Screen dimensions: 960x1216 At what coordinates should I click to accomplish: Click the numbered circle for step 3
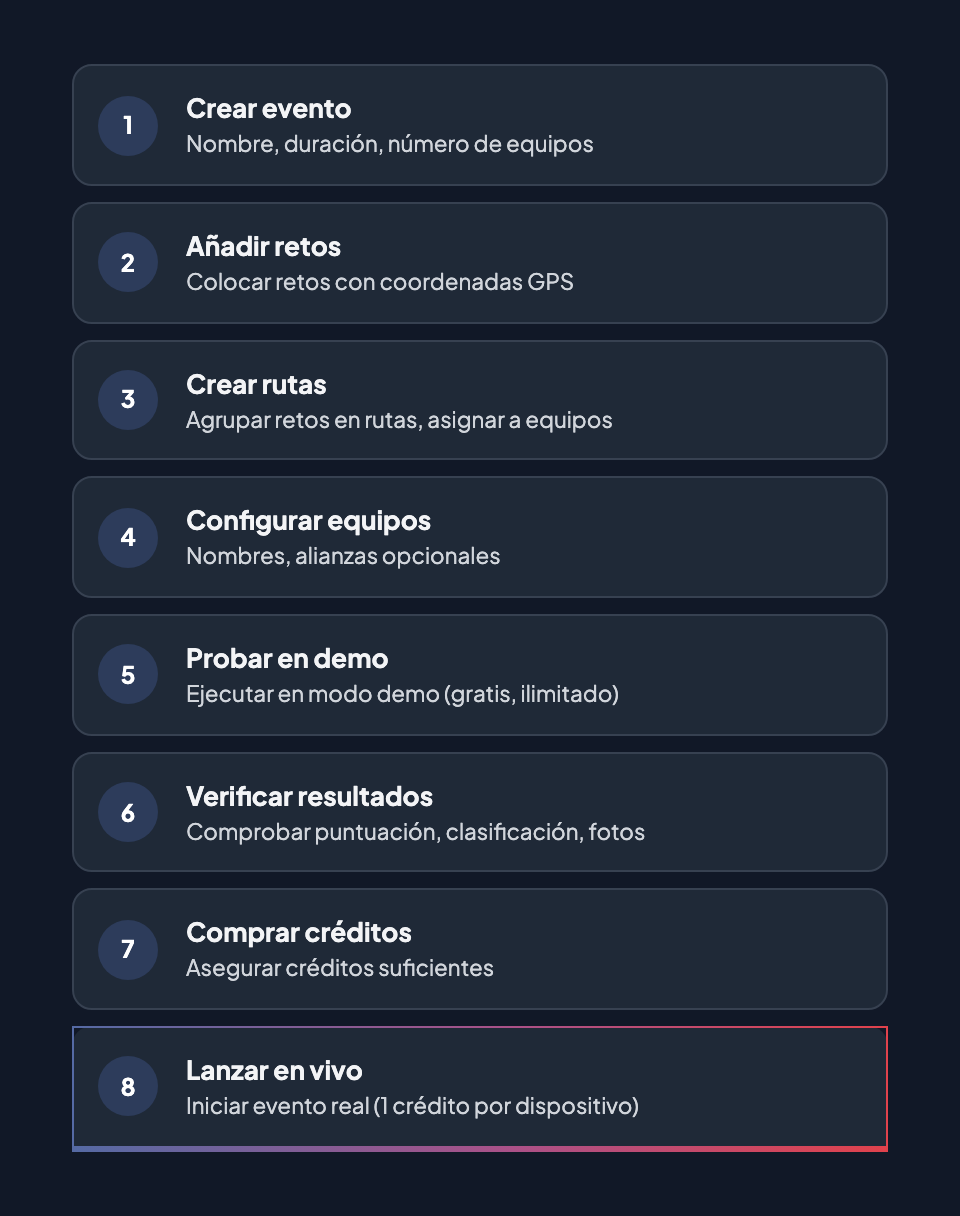click(127, 400)
